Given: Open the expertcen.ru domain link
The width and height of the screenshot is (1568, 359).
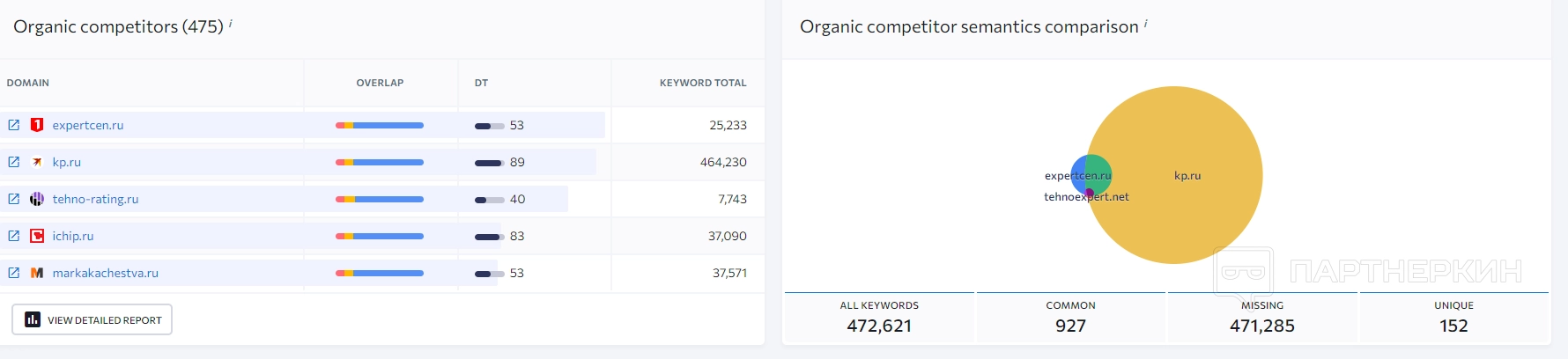Looking at the screenshot, I should click(88, 125).
